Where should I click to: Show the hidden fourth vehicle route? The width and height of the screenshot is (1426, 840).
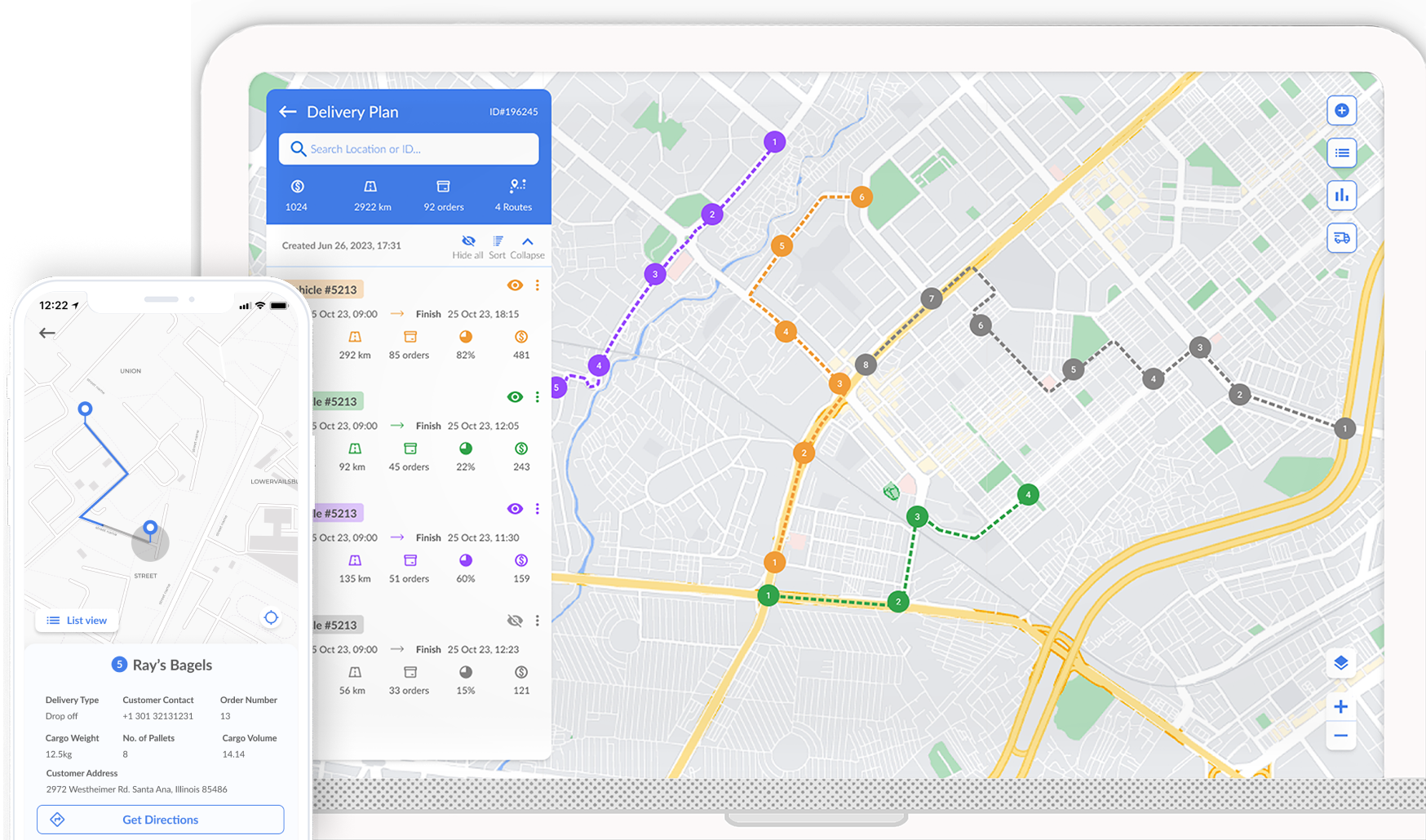coord(515,621)
